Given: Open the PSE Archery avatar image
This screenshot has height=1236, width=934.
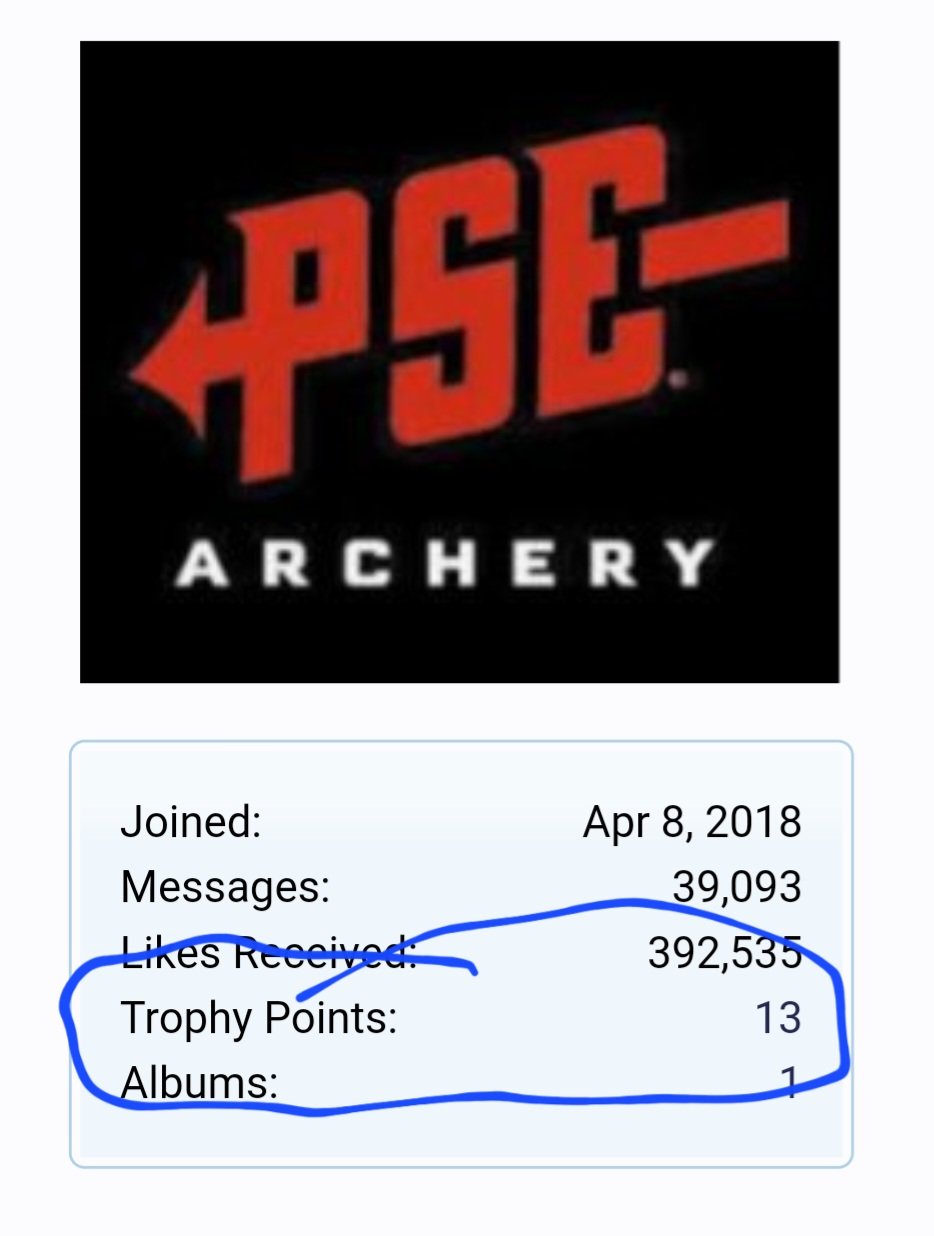Looking at the screenshot, I should [x=459, y=362].
